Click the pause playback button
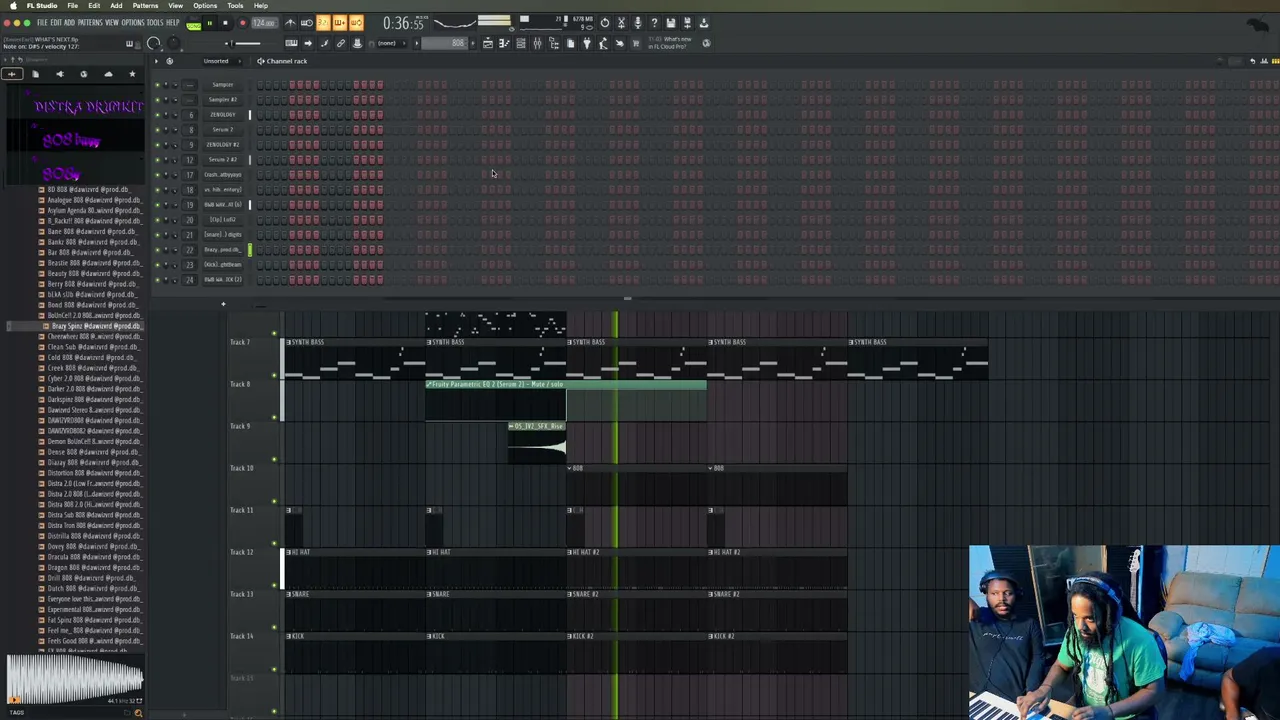The image size is (1280, 720). tap(209, 23)
